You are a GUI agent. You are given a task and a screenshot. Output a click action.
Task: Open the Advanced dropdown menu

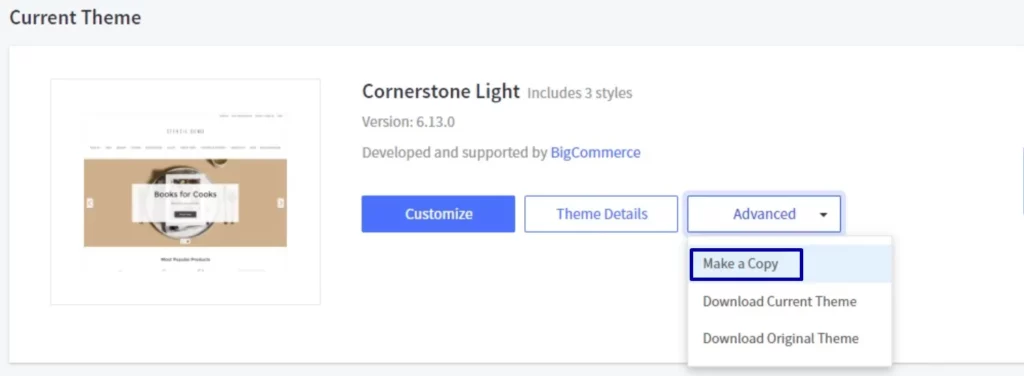coord(763,214)
